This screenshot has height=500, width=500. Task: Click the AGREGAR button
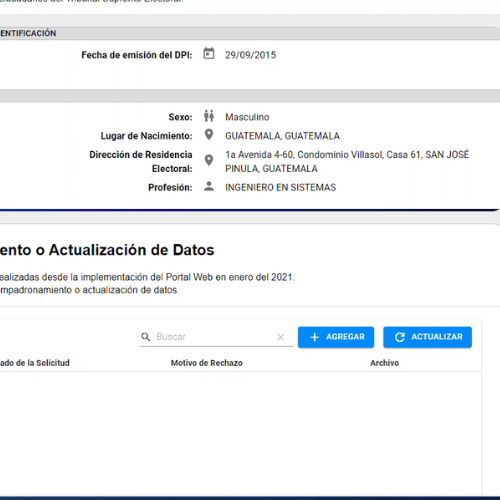336,337
